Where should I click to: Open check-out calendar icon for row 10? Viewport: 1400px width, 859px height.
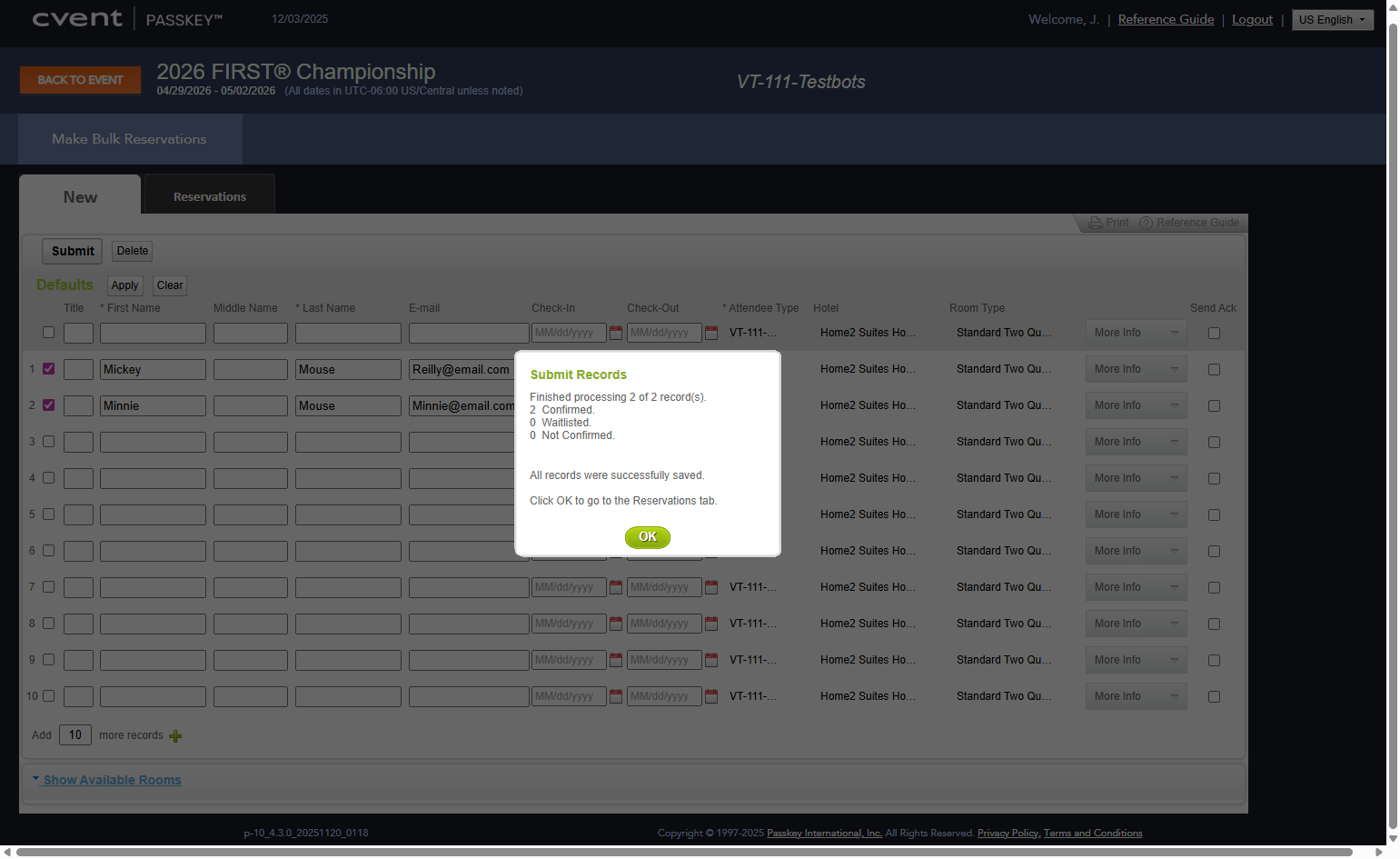711,696
